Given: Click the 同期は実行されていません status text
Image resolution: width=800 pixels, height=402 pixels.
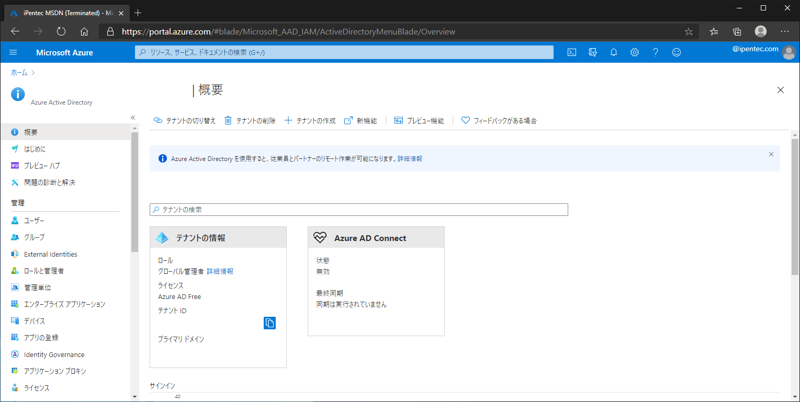Looking at the screenshot, I should point(352,305).
